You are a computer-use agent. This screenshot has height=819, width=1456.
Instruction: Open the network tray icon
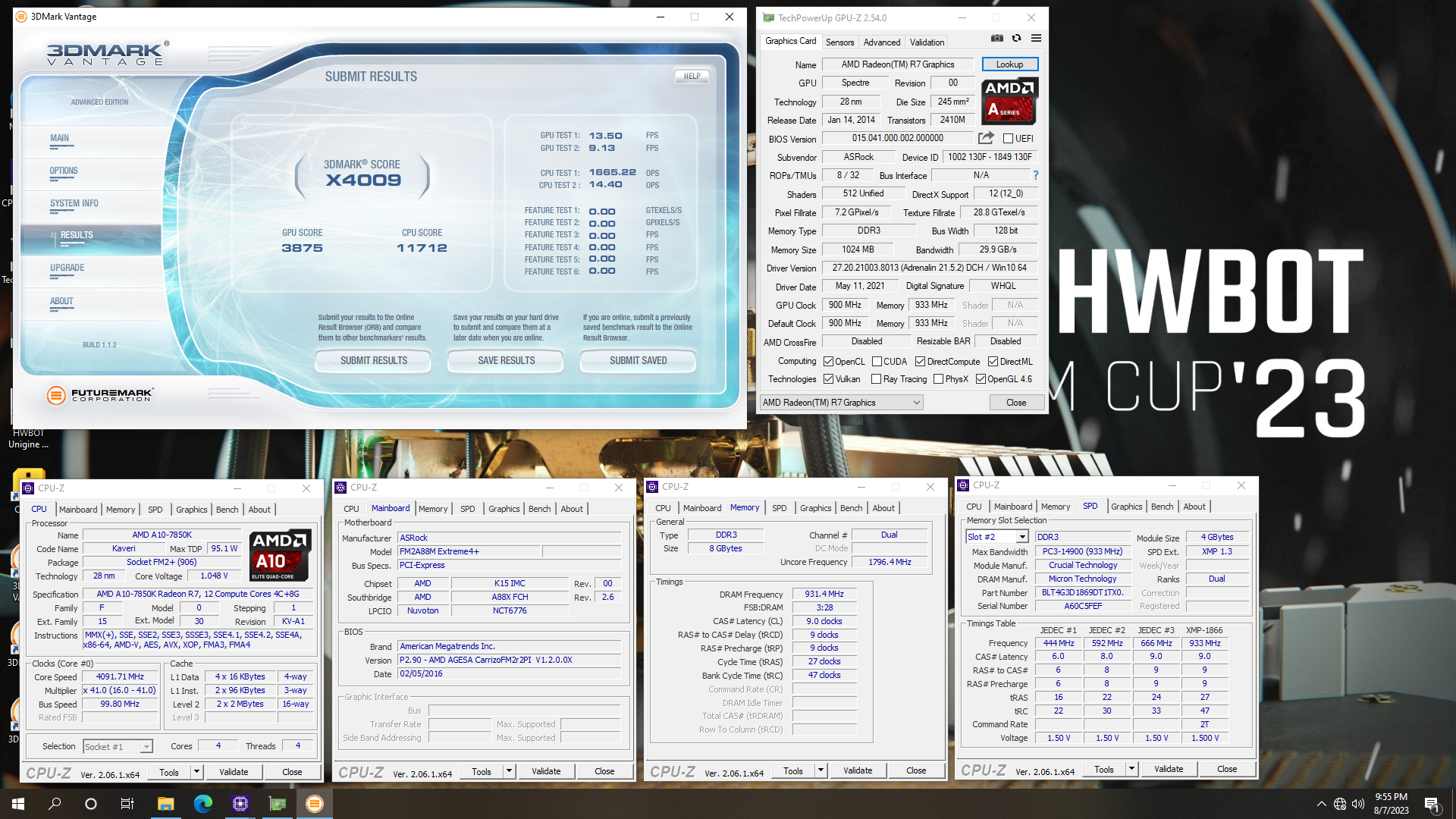[1340, 804]
